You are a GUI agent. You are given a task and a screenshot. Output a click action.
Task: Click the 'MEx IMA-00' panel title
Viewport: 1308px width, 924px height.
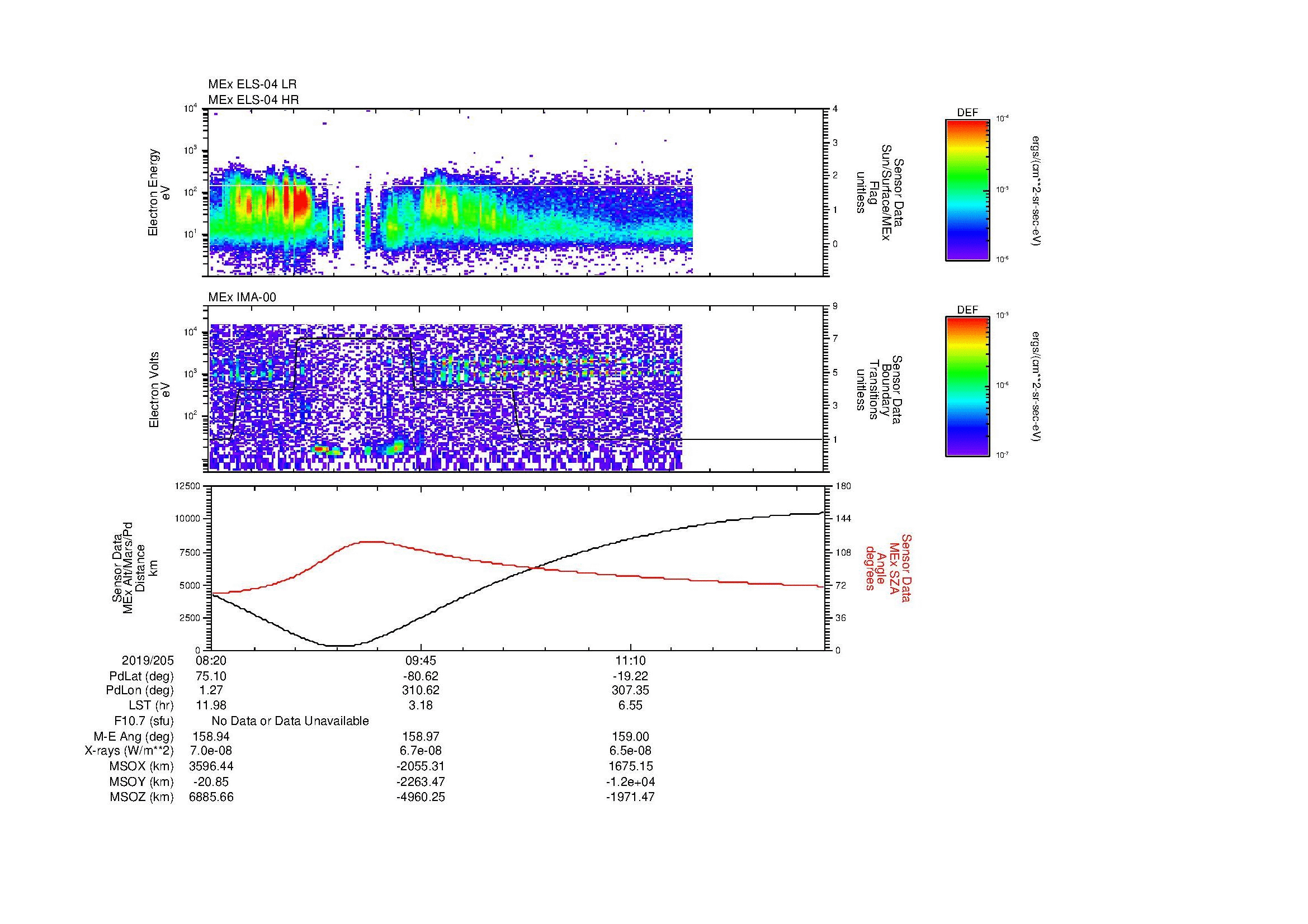242,297
